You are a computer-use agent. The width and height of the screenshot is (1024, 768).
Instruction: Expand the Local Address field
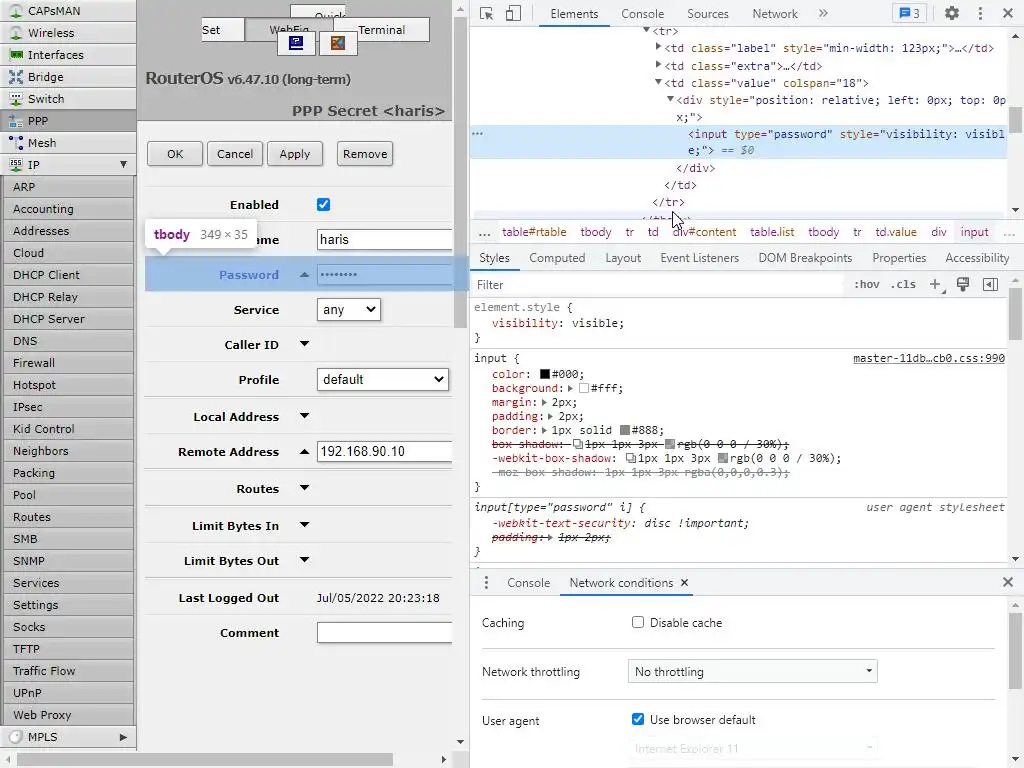click(304, 416)
